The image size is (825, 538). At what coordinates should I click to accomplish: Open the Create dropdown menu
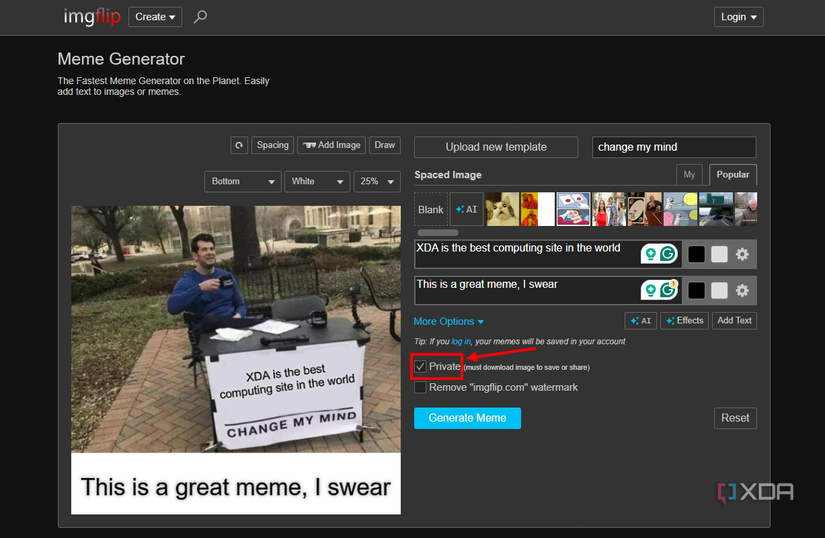pyautogui.click(x=155, y=17)
